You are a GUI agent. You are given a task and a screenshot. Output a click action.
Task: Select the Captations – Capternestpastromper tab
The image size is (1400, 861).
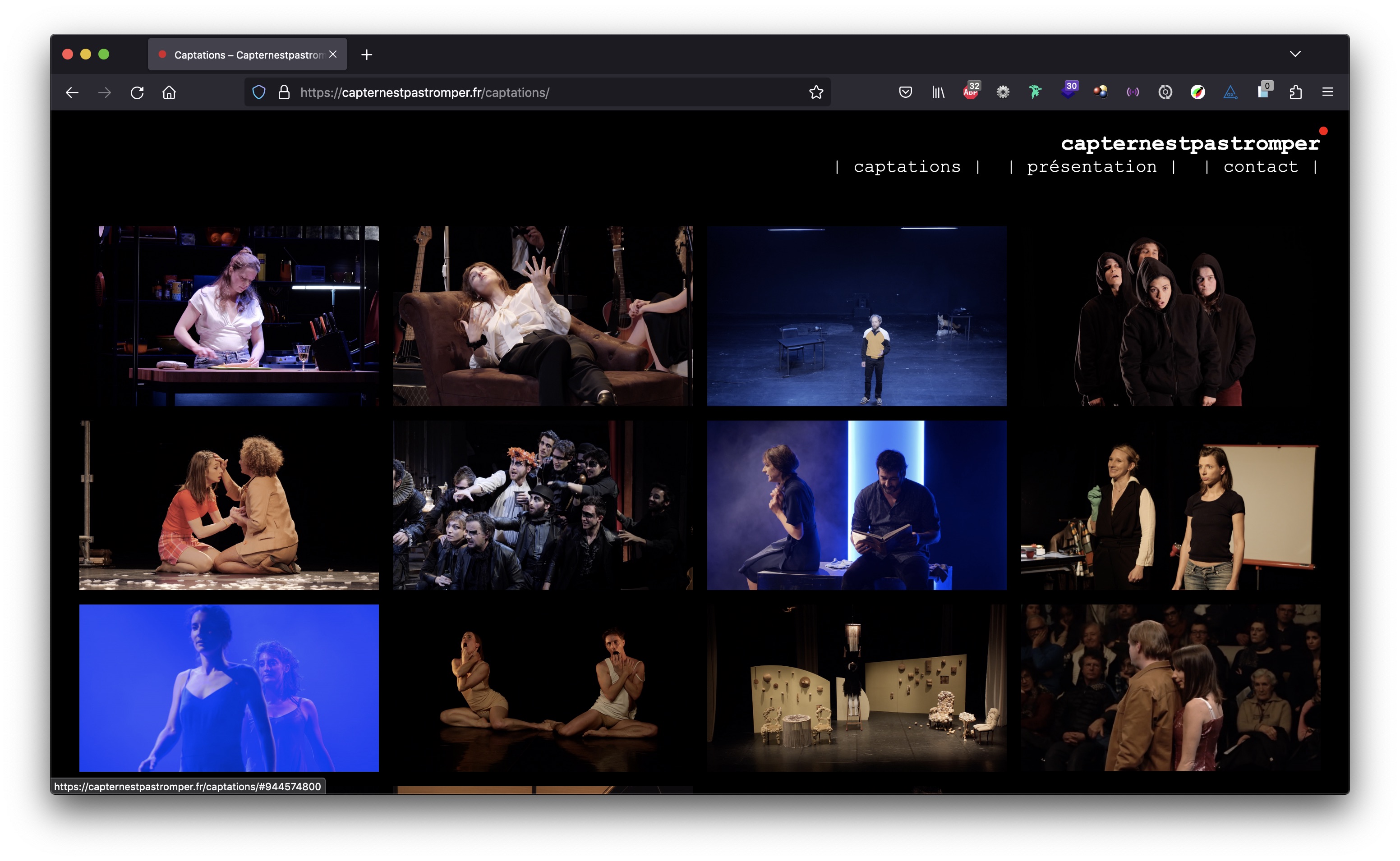pyautogui.click(x=248, y=55)
